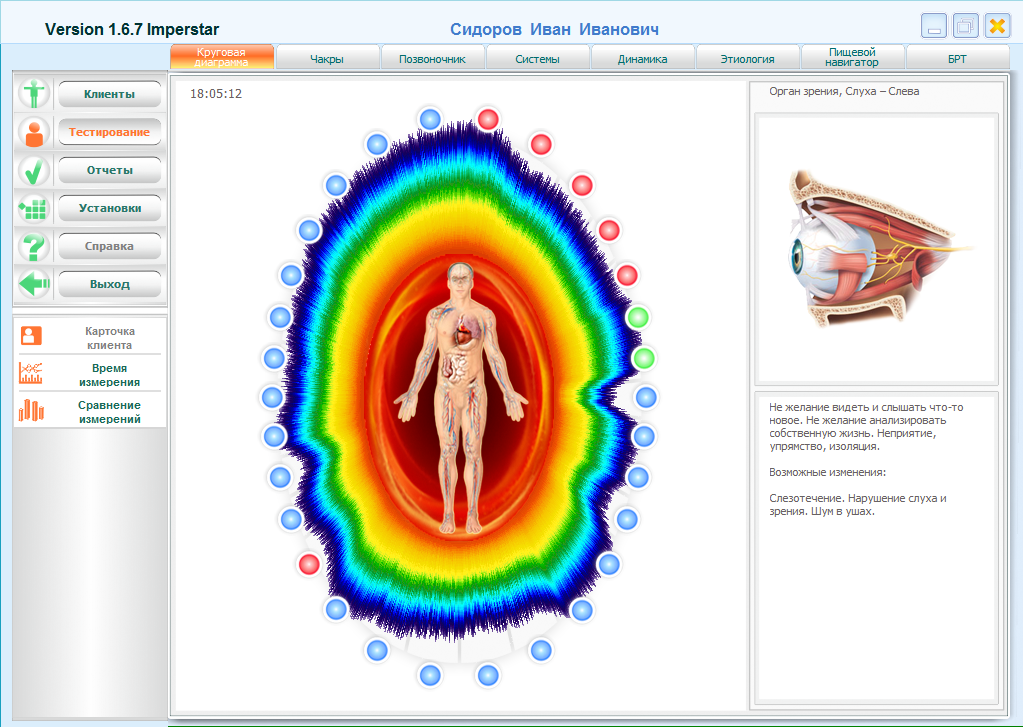Switch to the Этиология tab
The width and height of the screenshot is (1024, 728).
[x=748, y=59]
